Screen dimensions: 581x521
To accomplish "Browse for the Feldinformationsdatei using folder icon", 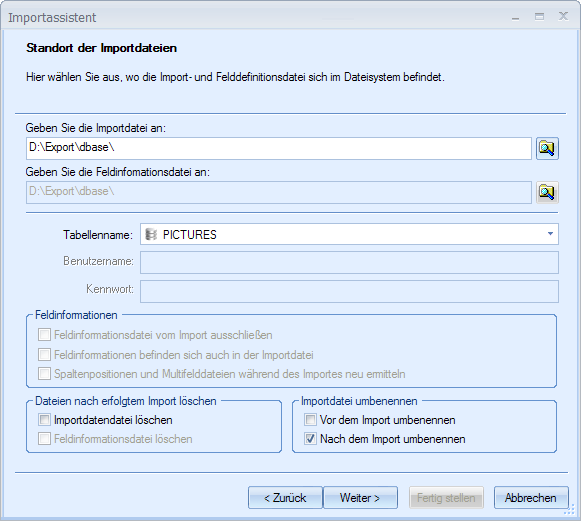I will click(547, 192).
